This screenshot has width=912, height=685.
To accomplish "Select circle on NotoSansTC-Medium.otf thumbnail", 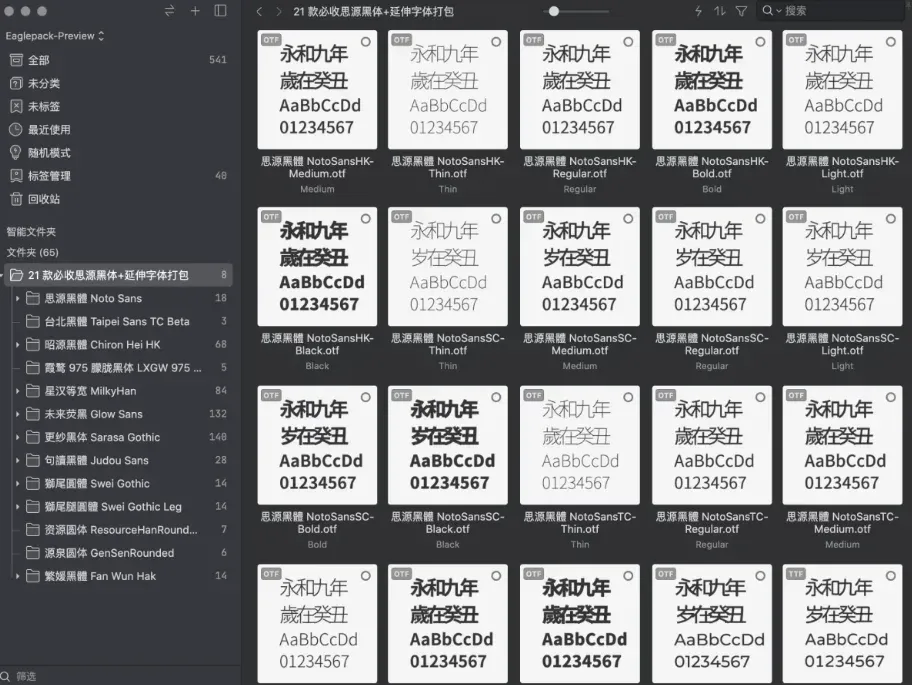I will click(x=890, y=397).
